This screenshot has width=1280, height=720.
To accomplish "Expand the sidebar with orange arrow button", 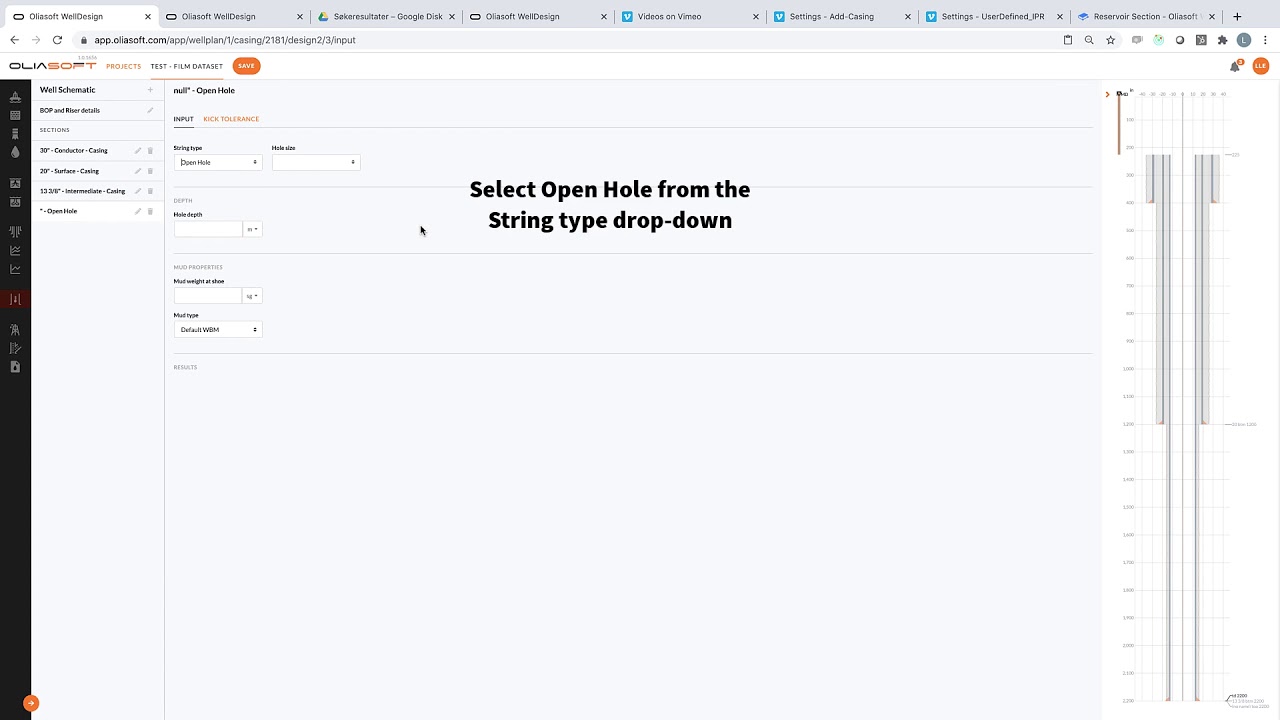I will (31, 703).
